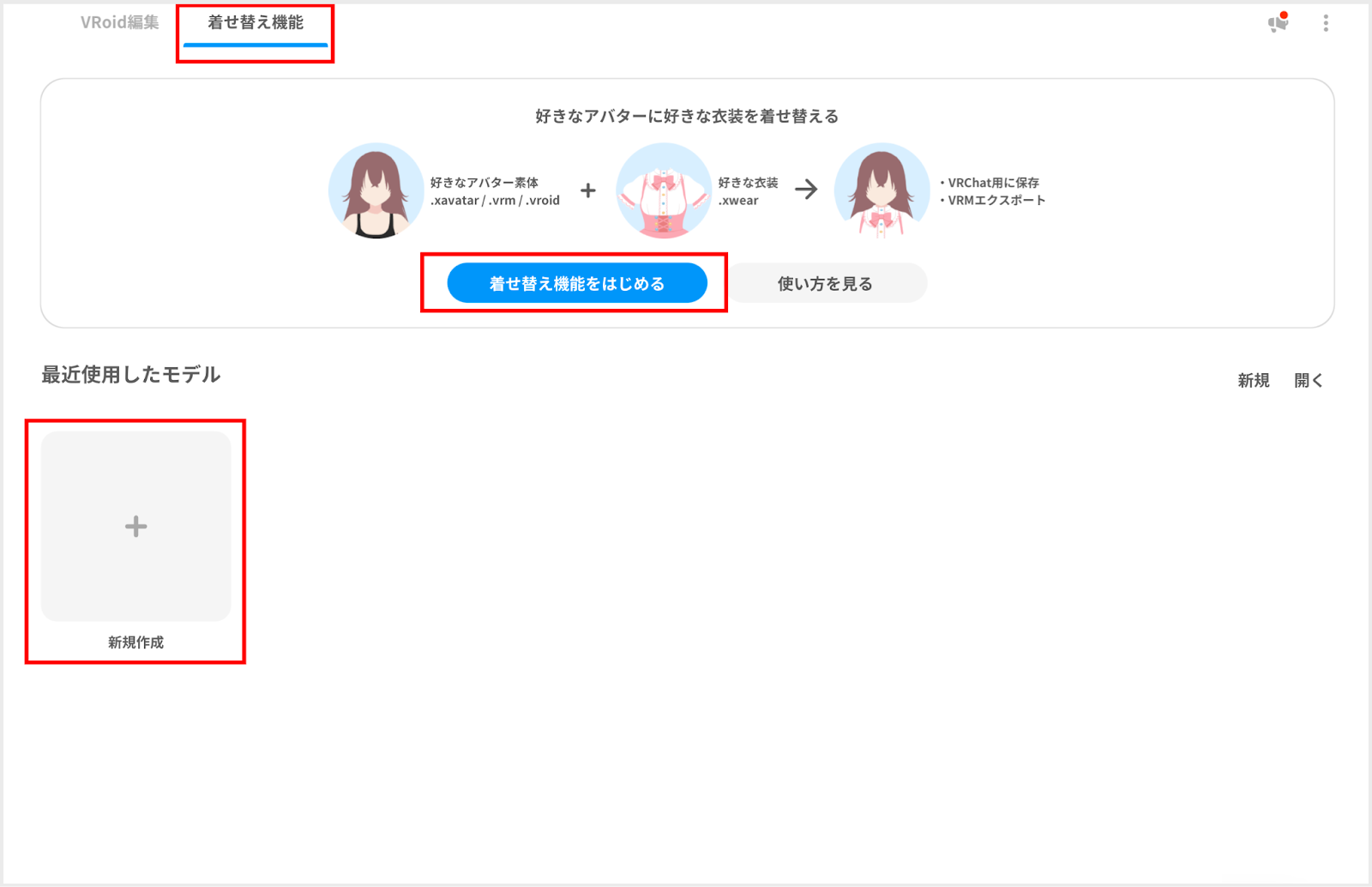This screenshot has height=887, width=1372.
Task: Click the plus sign between avatar and outfit
Action: [x=587, y=190]
